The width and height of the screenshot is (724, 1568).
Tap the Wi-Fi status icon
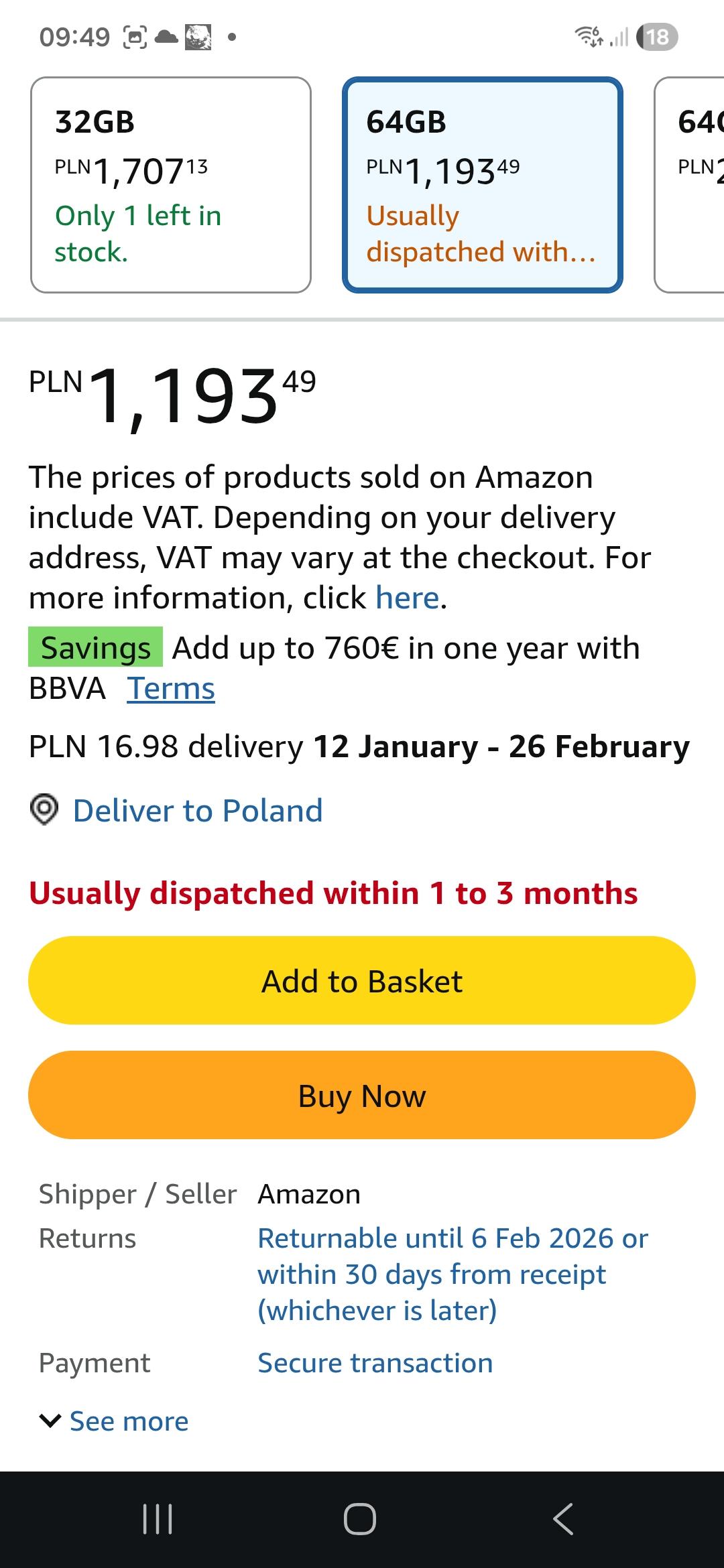(589, 36)
